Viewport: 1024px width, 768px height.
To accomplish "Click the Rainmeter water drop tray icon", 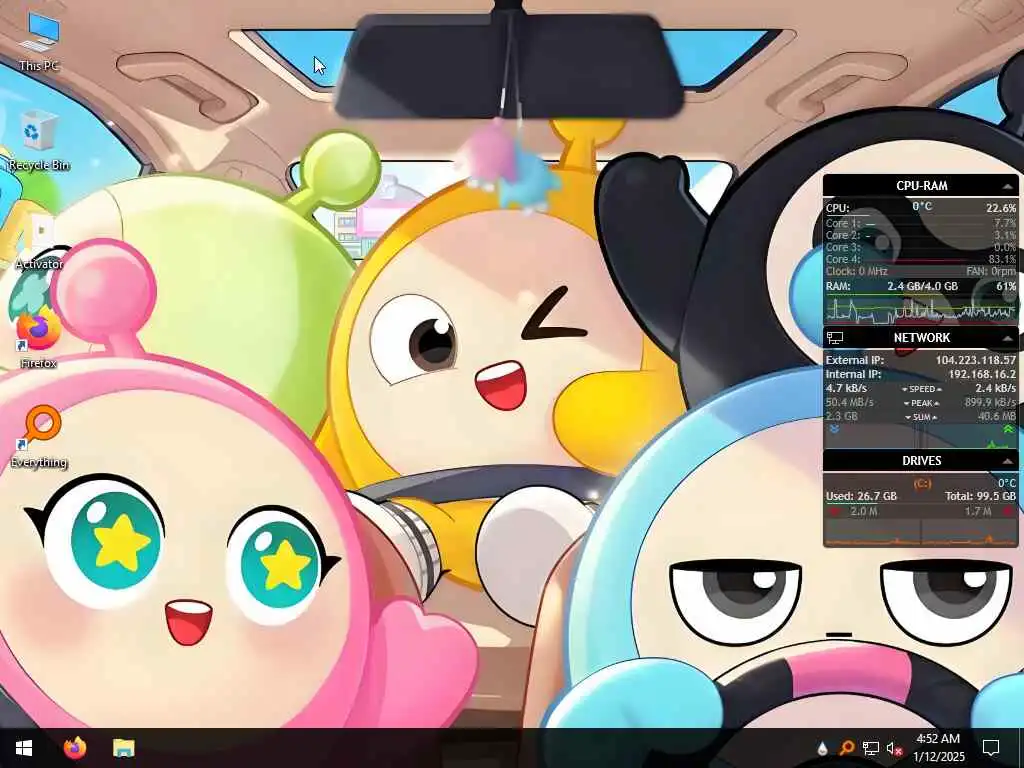I will [x=823, y=748].
